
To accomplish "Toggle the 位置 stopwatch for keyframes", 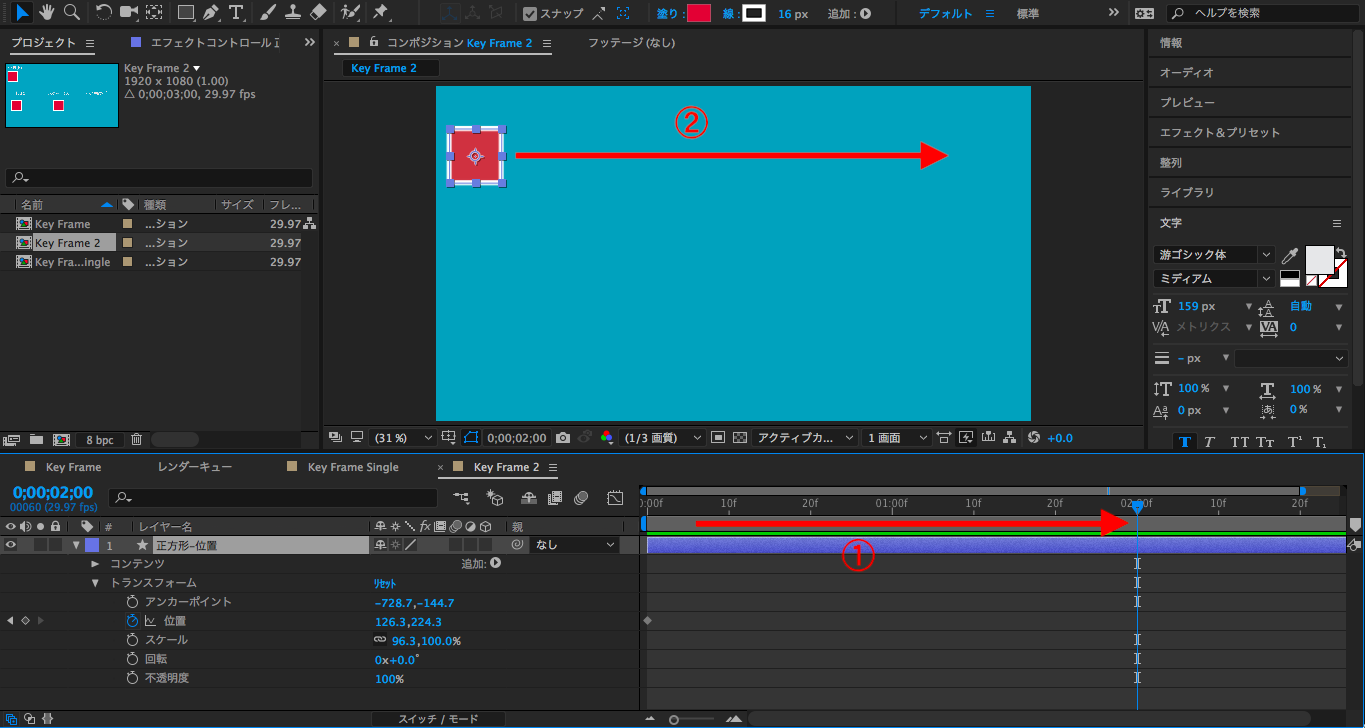I will (x=132, y=621).
